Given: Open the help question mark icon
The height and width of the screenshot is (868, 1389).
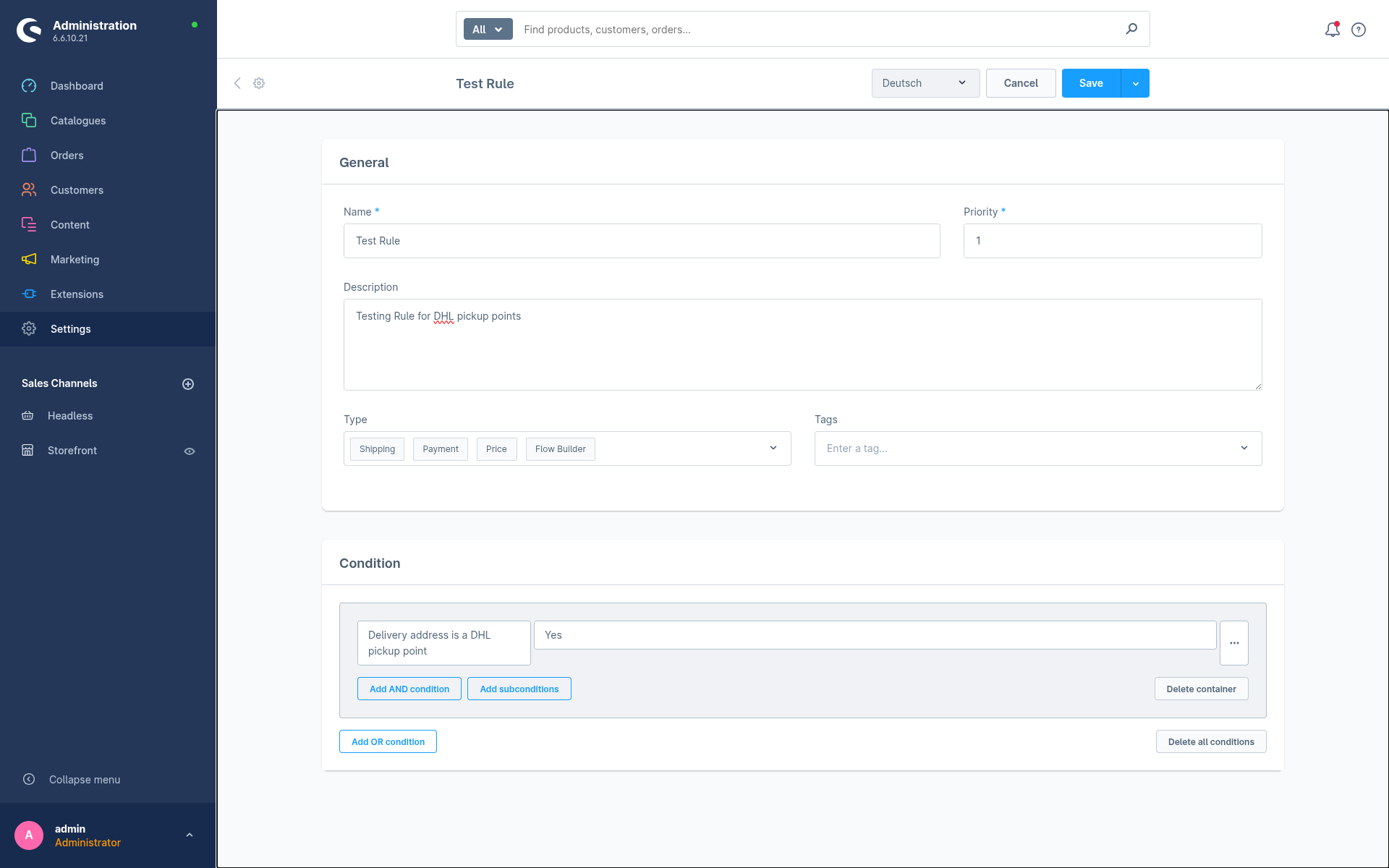Looking at the screenshot, I should coord(1359,30).
